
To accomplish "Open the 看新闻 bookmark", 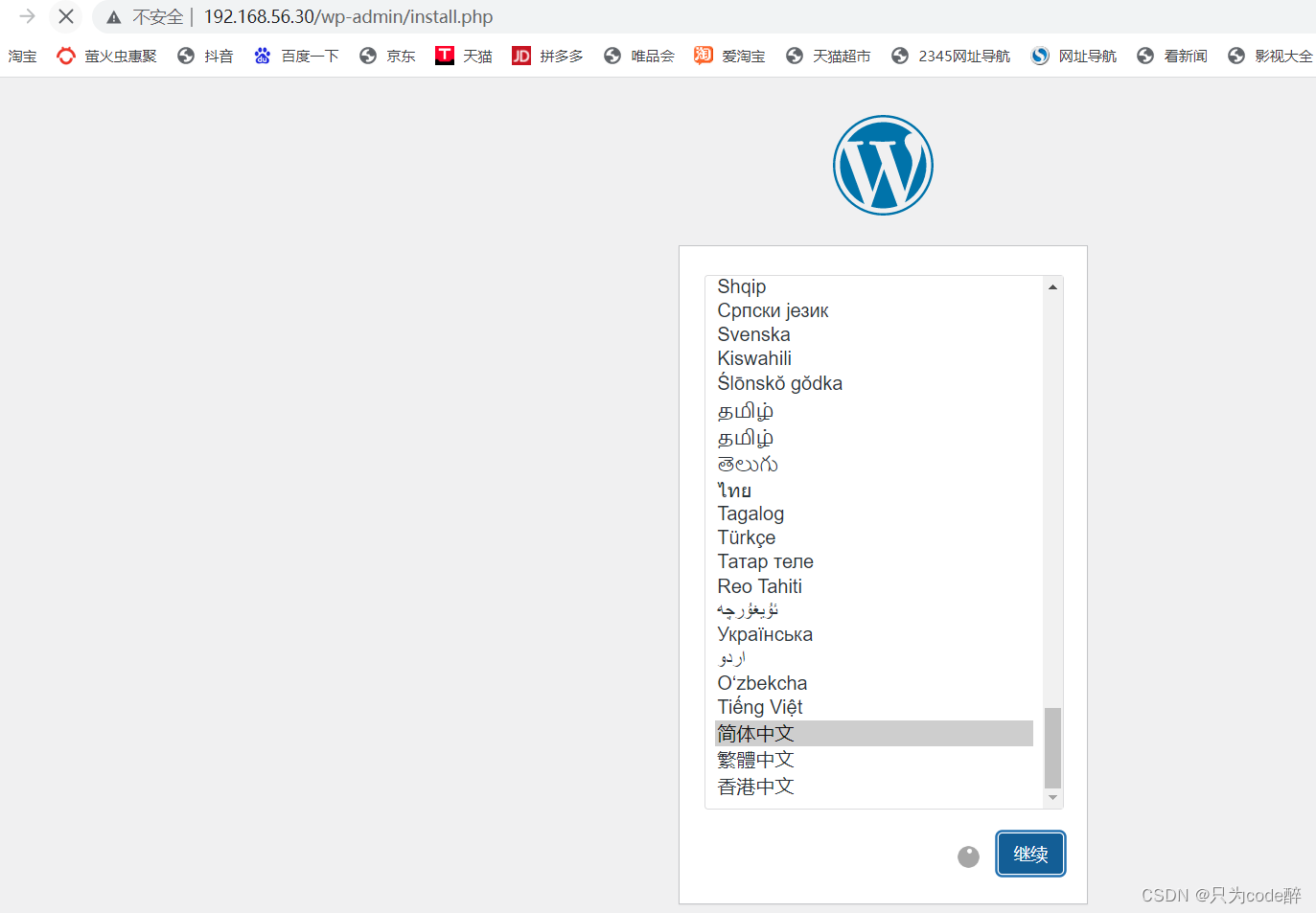I will 1171,57.
